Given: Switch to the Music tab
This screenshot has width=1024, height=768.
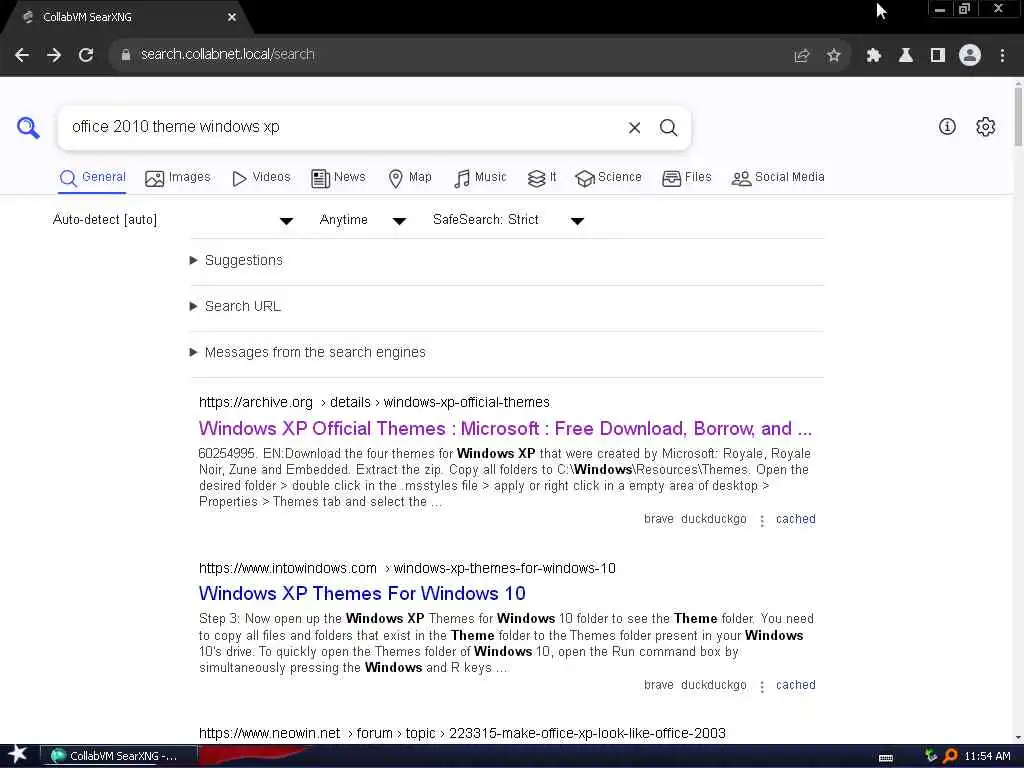Looking at the screenshot, I should (x=480, y=178).
